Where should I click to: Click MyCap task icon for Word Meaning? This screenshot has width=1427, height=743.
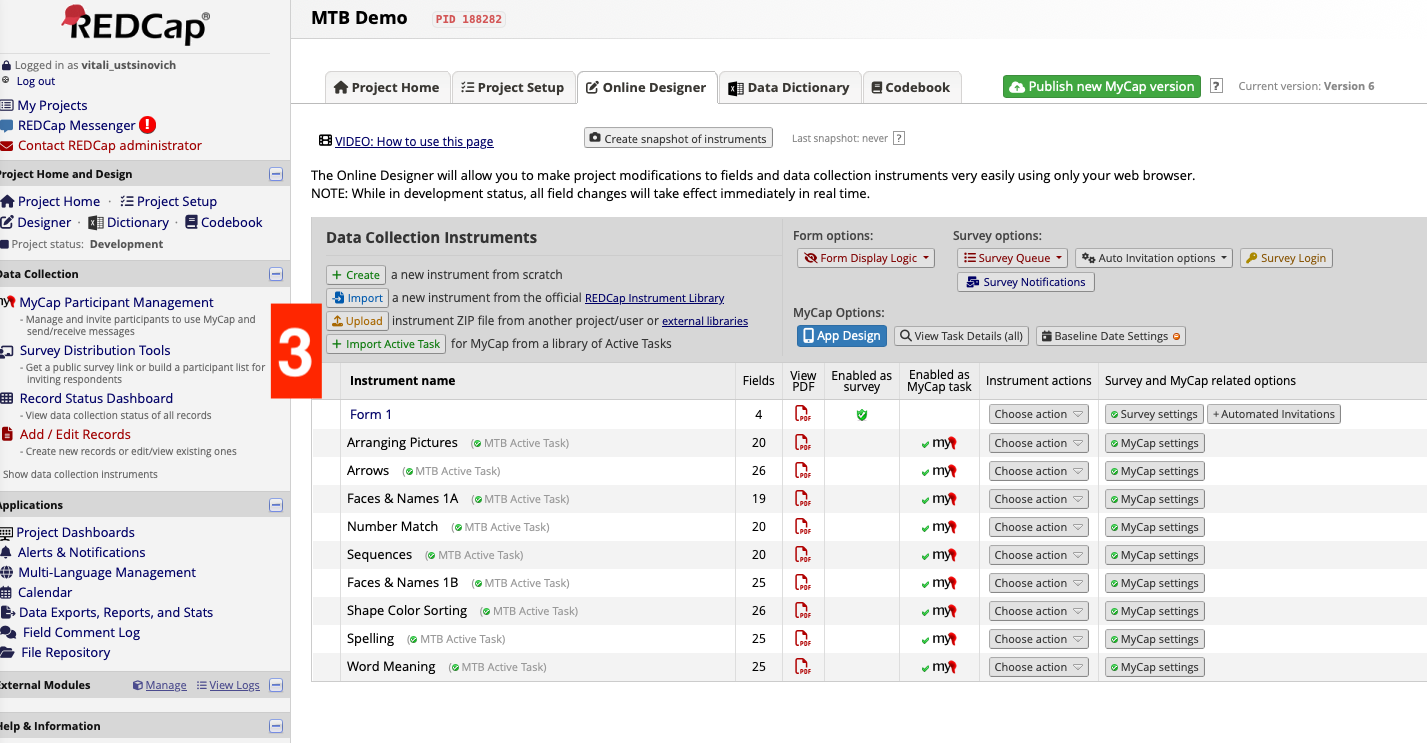pos(939,667)
